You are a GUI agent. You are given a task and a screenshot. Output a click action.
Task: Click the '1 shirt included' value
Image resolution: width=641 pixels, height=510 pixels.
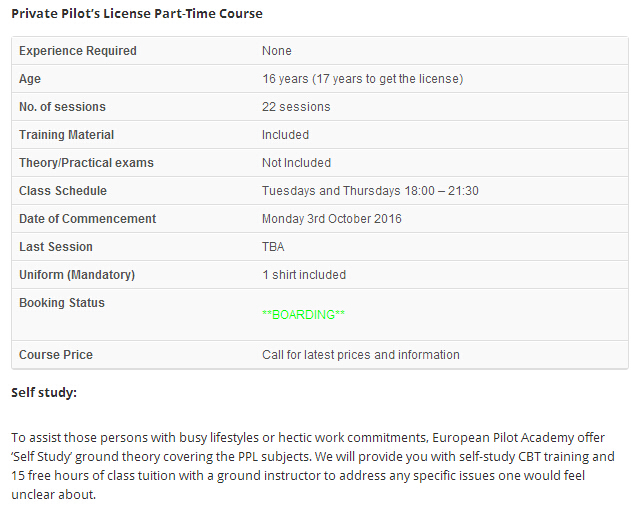(304, 275)
